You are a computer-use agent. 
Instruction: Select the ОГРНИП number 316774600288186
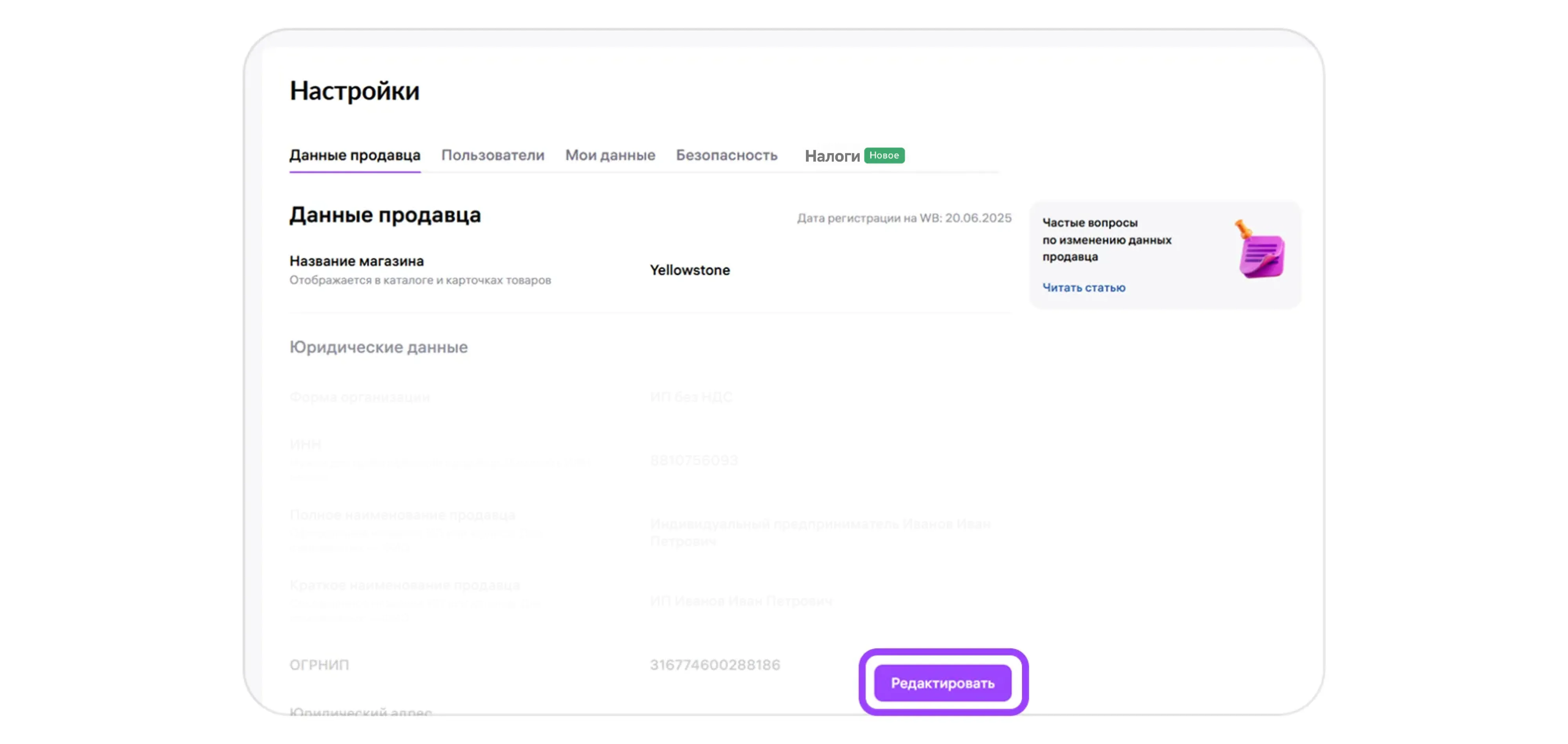715,664
